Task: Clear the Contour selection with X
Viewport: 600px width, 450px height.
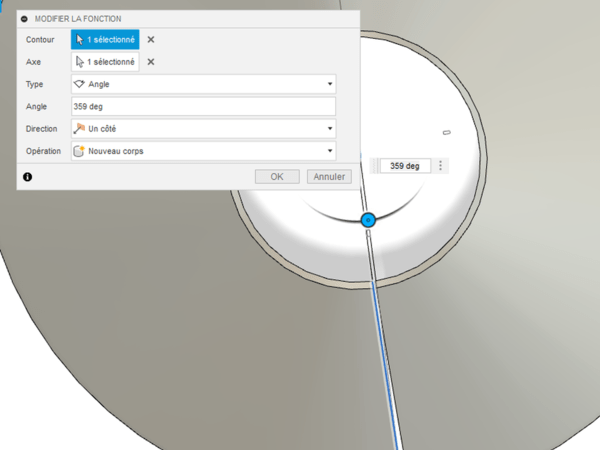Action: tap(151, 39)
